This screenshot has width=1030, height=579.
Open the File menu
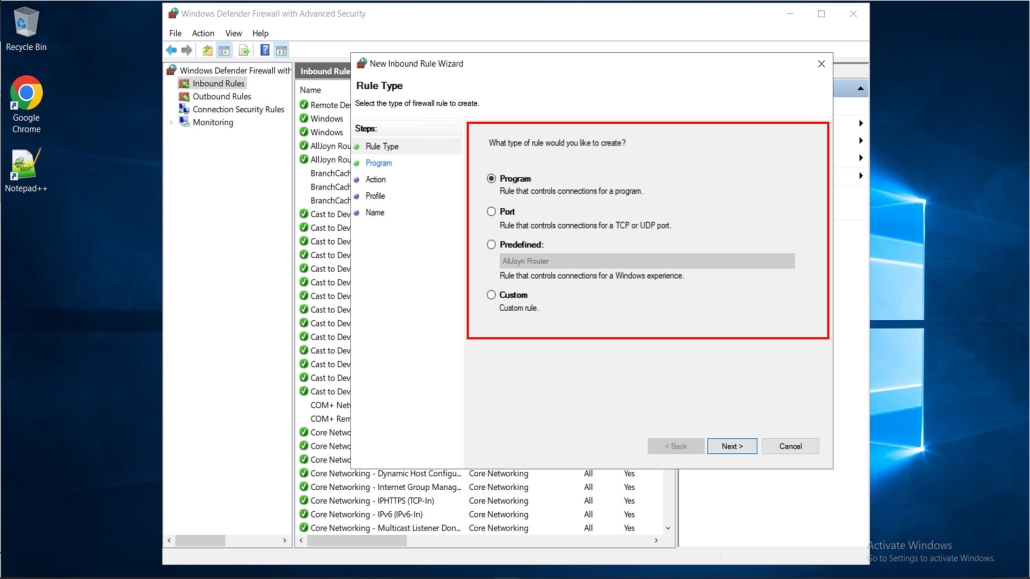tap(175, 33)
